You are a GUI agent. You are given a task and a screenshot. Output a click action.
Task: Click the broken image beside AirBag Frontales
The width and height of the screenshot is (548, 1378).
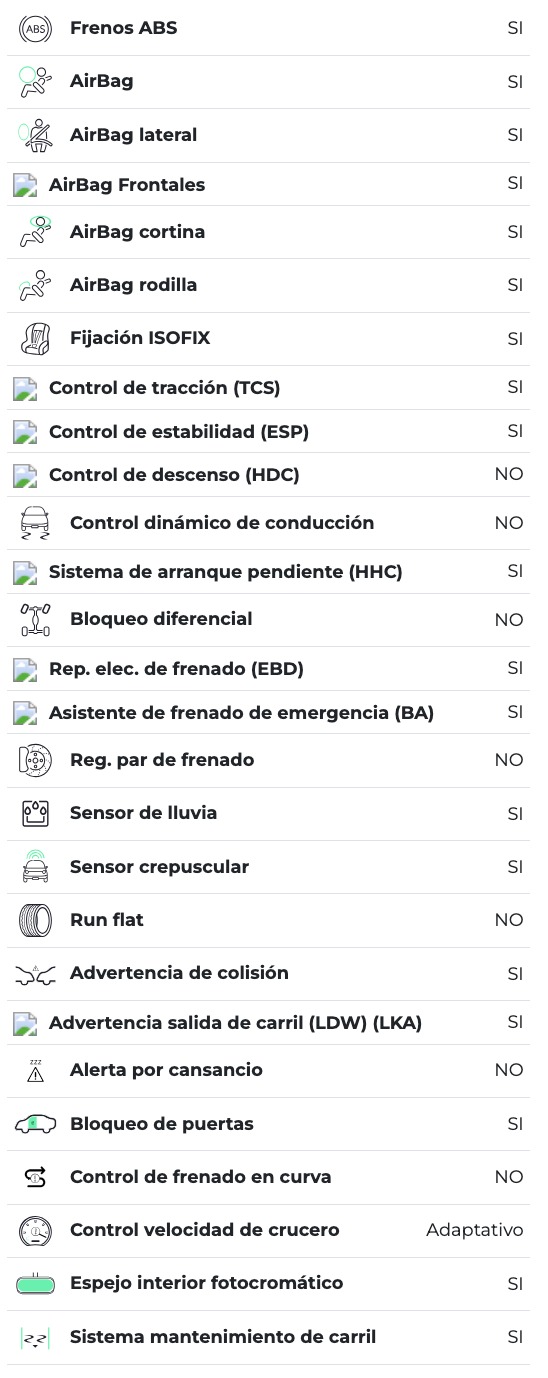pyautogui.click(x=25, y=185)
